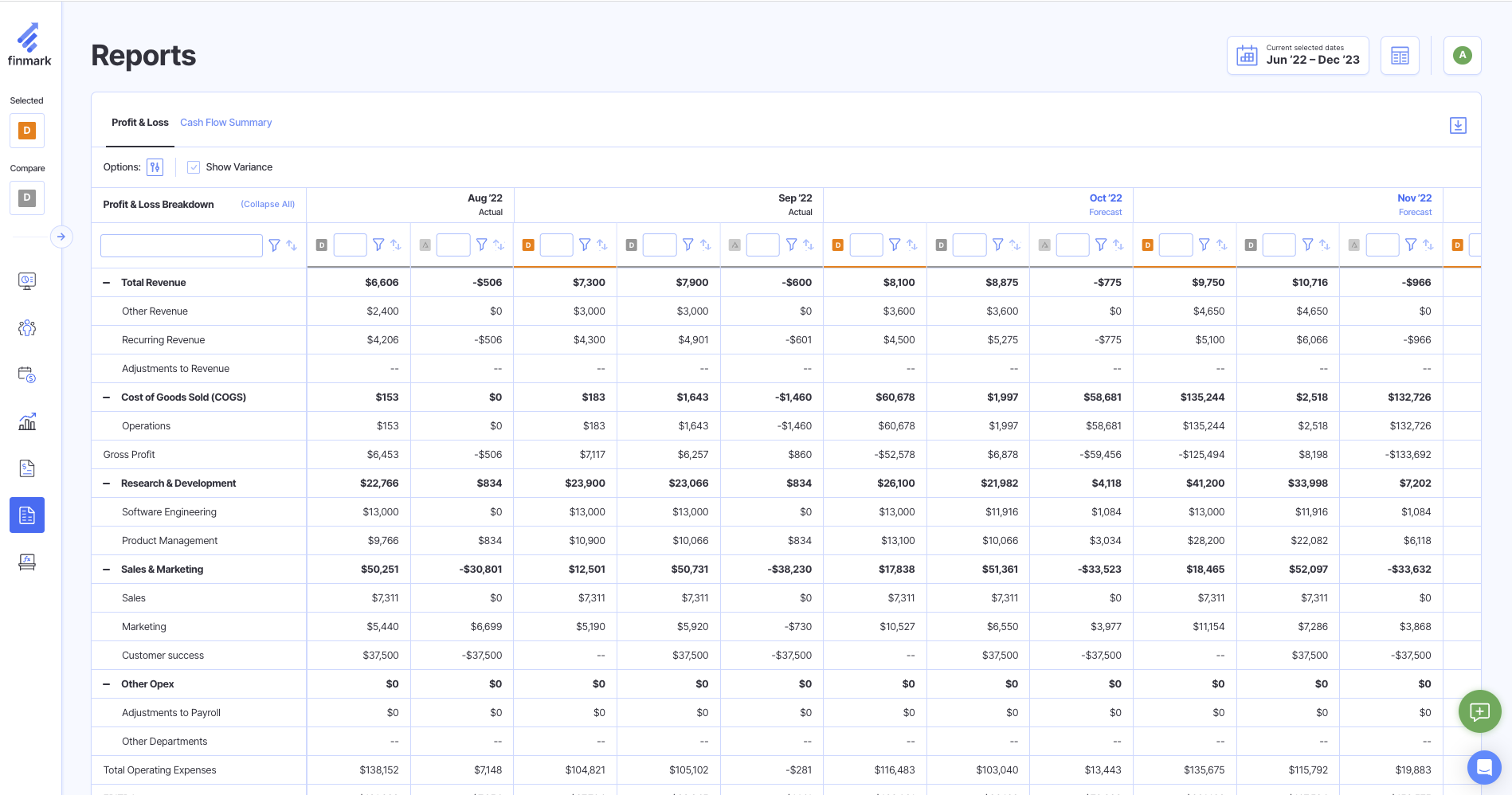This screenshot has width=1512, height=795.
Task: Toggle the Show Variance checkbox
Action: (x=194, y=167)
